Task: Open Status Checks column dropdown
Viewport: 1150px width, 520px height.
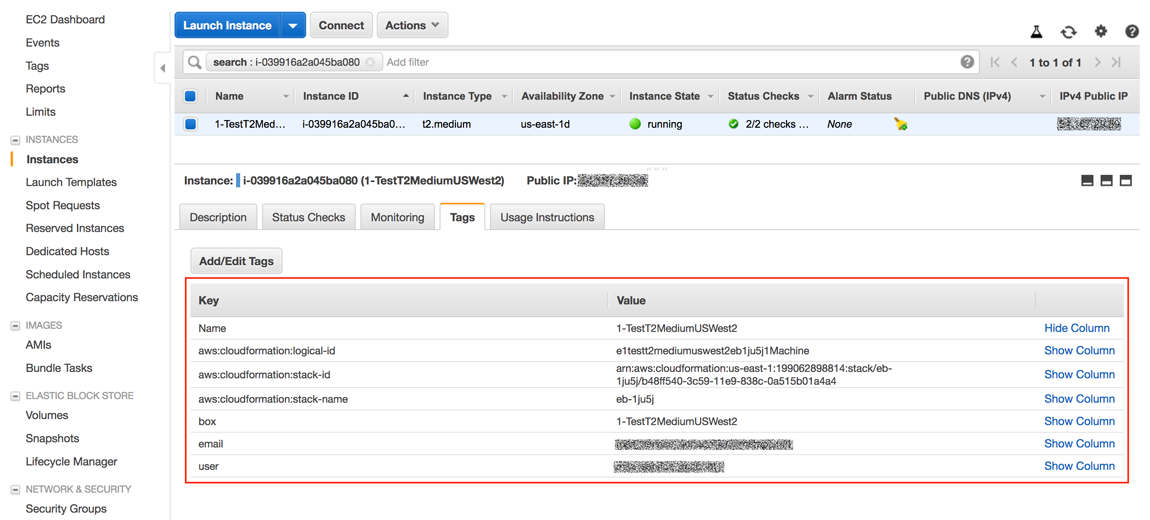Action: [810, 96]
